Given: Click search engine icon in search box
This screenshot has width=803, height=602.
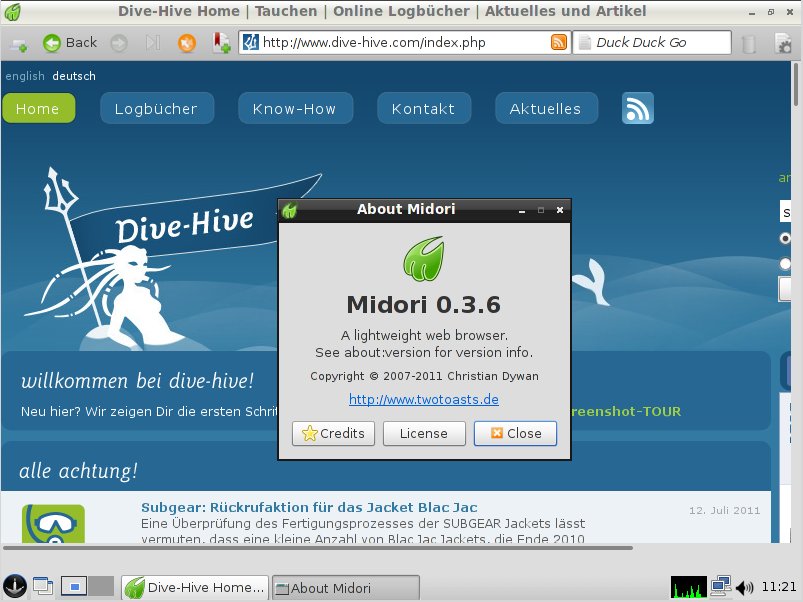Looking at the screenshot, I should coord(585,42).
